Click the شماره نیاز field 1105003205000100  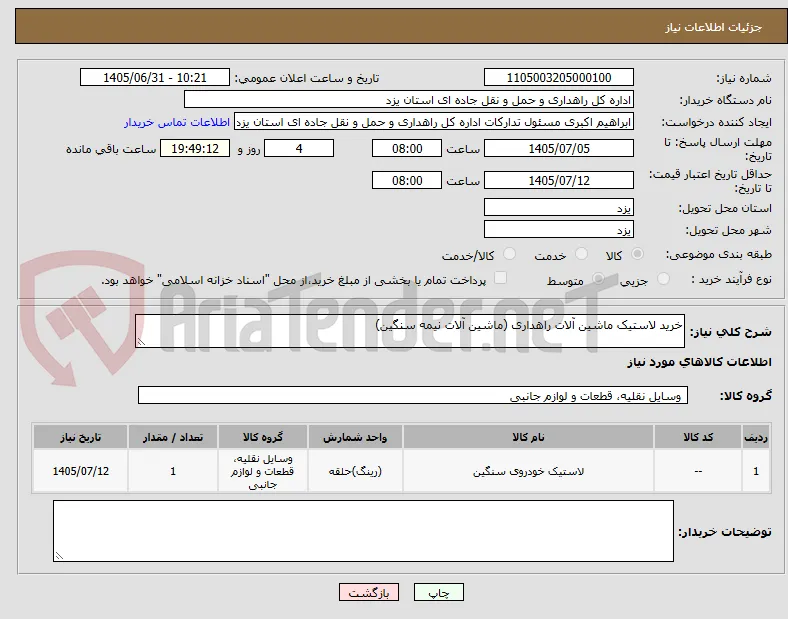pyautogui.click(x=559, y=77)
